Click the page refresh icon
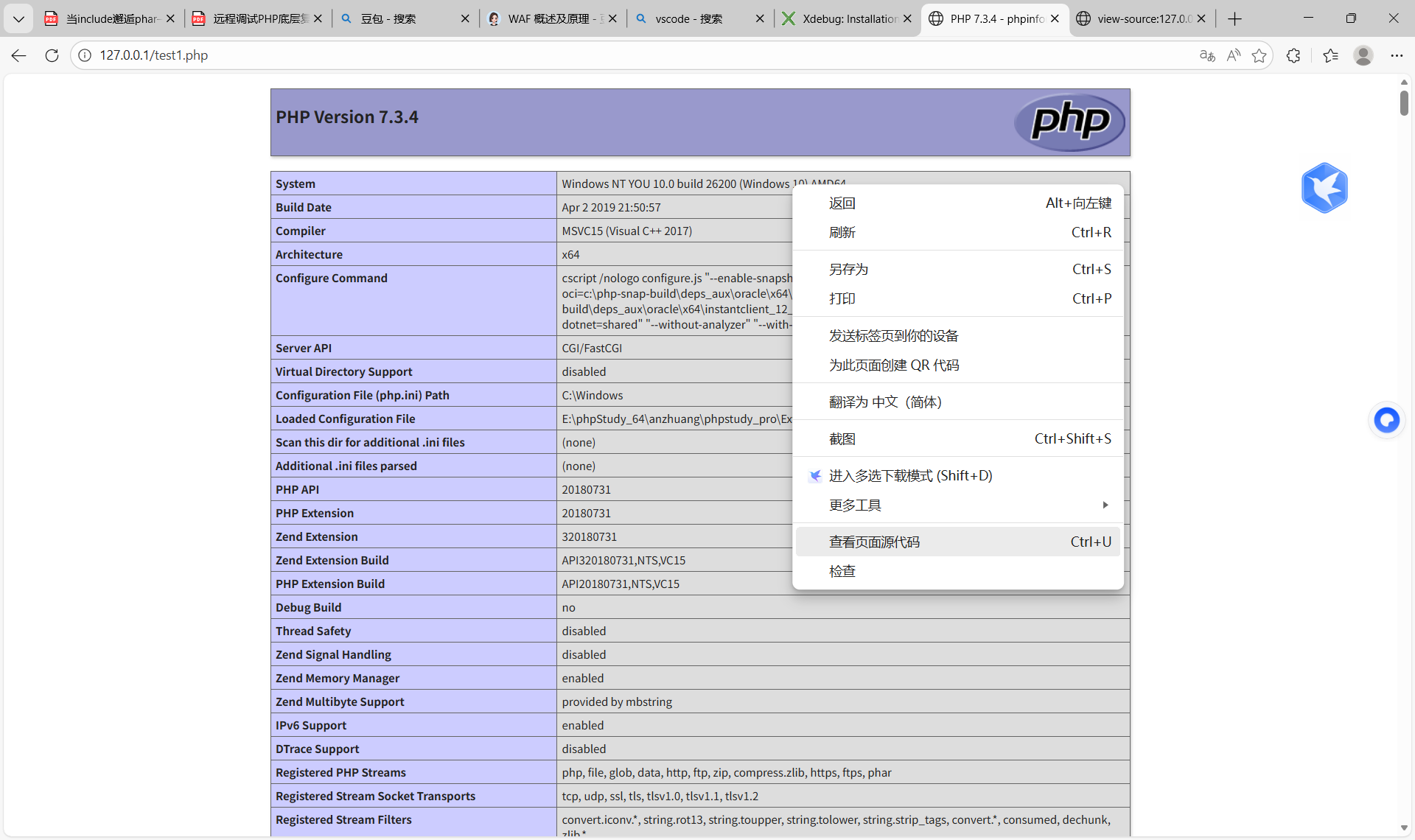The width and height of the screenshot is (1415, 840). 52,55
